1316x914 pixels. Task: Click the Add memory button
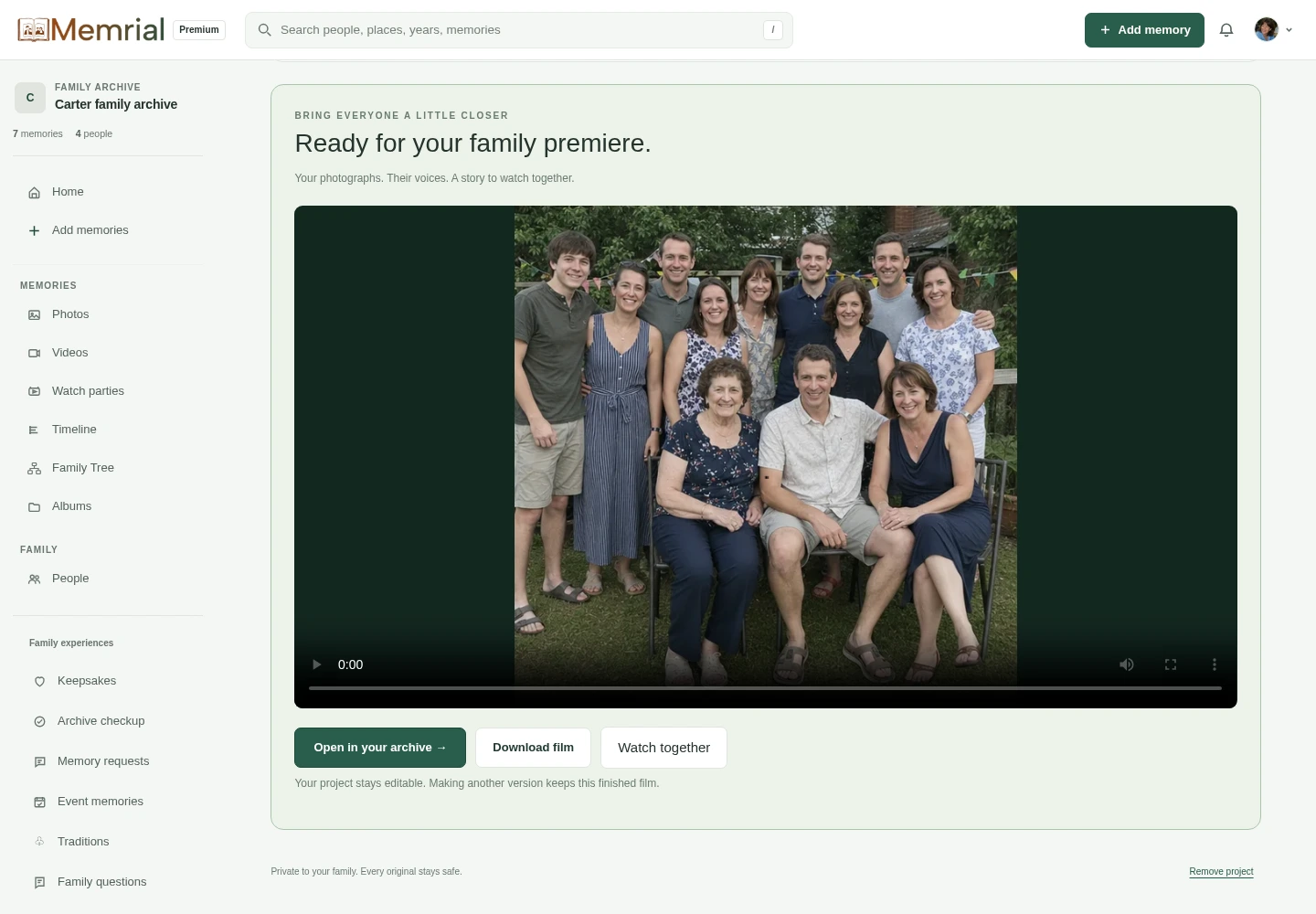pyautogui.click(x=1144, y=30)
